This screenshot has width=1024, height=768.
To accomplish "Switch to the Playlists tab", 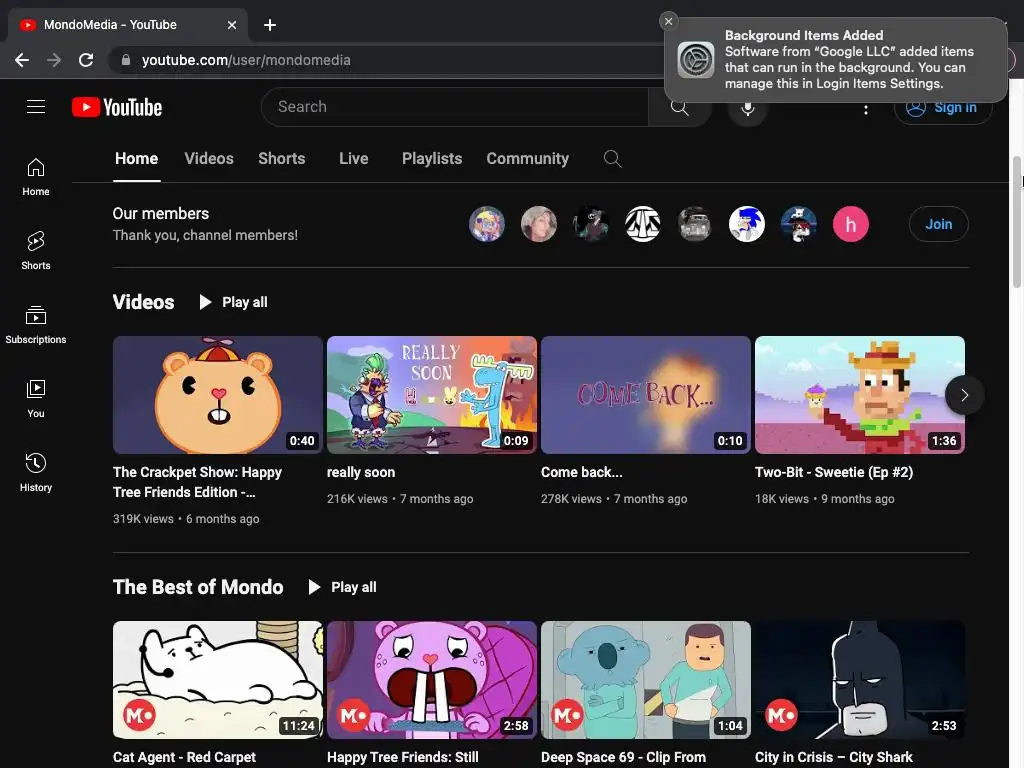I will (432, 159).
